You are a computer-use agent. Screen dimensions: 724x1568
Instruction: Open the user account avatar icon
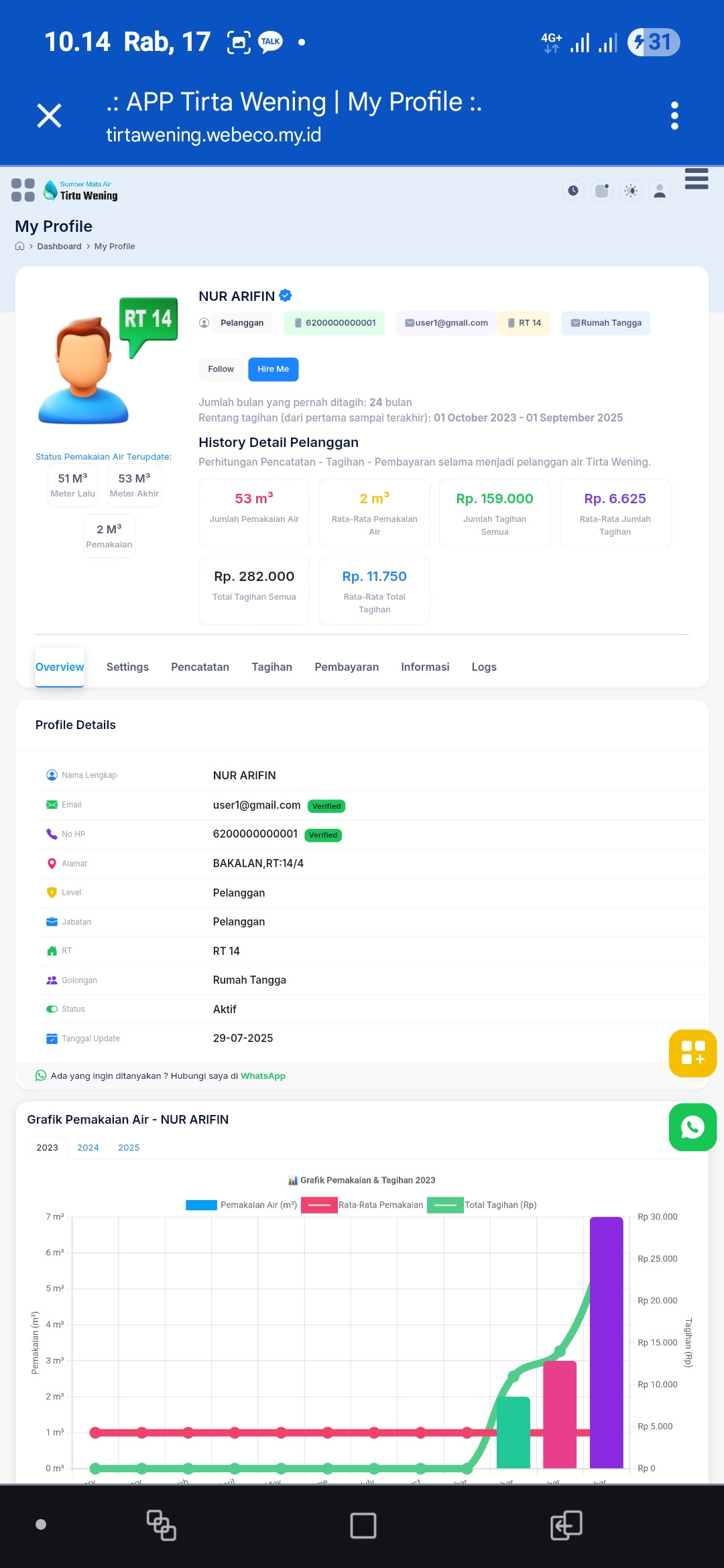660,191
